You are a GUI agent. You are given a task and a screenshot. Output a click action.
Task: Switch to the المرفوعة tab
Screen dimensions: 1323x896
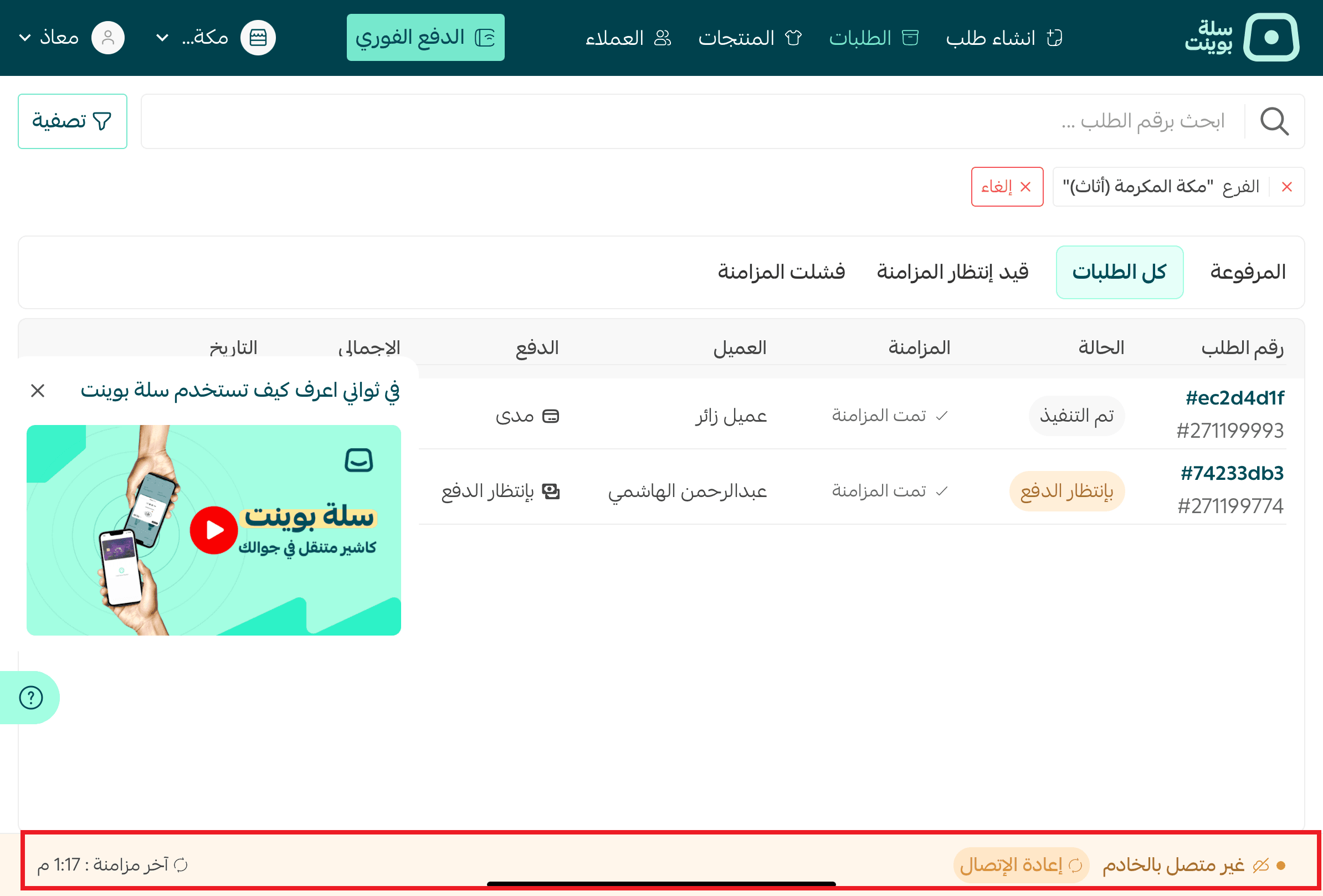point(1247,272)
